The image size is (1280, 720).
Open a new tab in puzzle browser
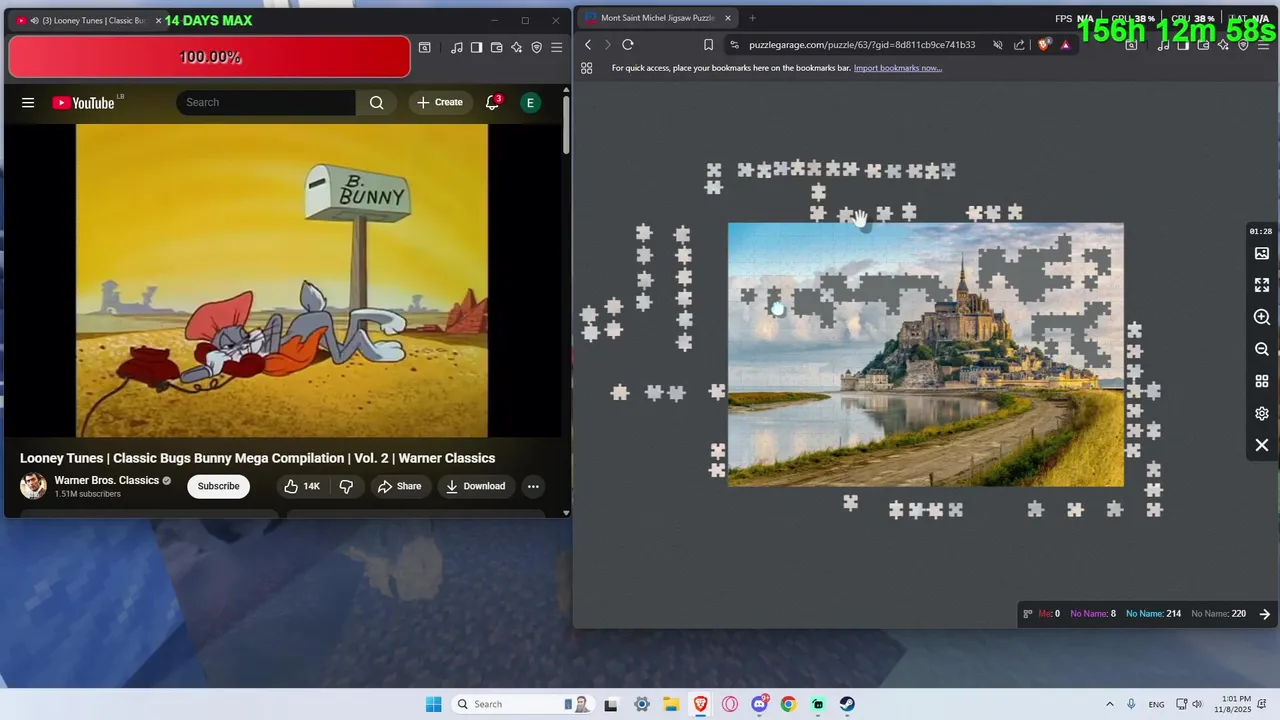pyautogui.click(x=752, y=18)
